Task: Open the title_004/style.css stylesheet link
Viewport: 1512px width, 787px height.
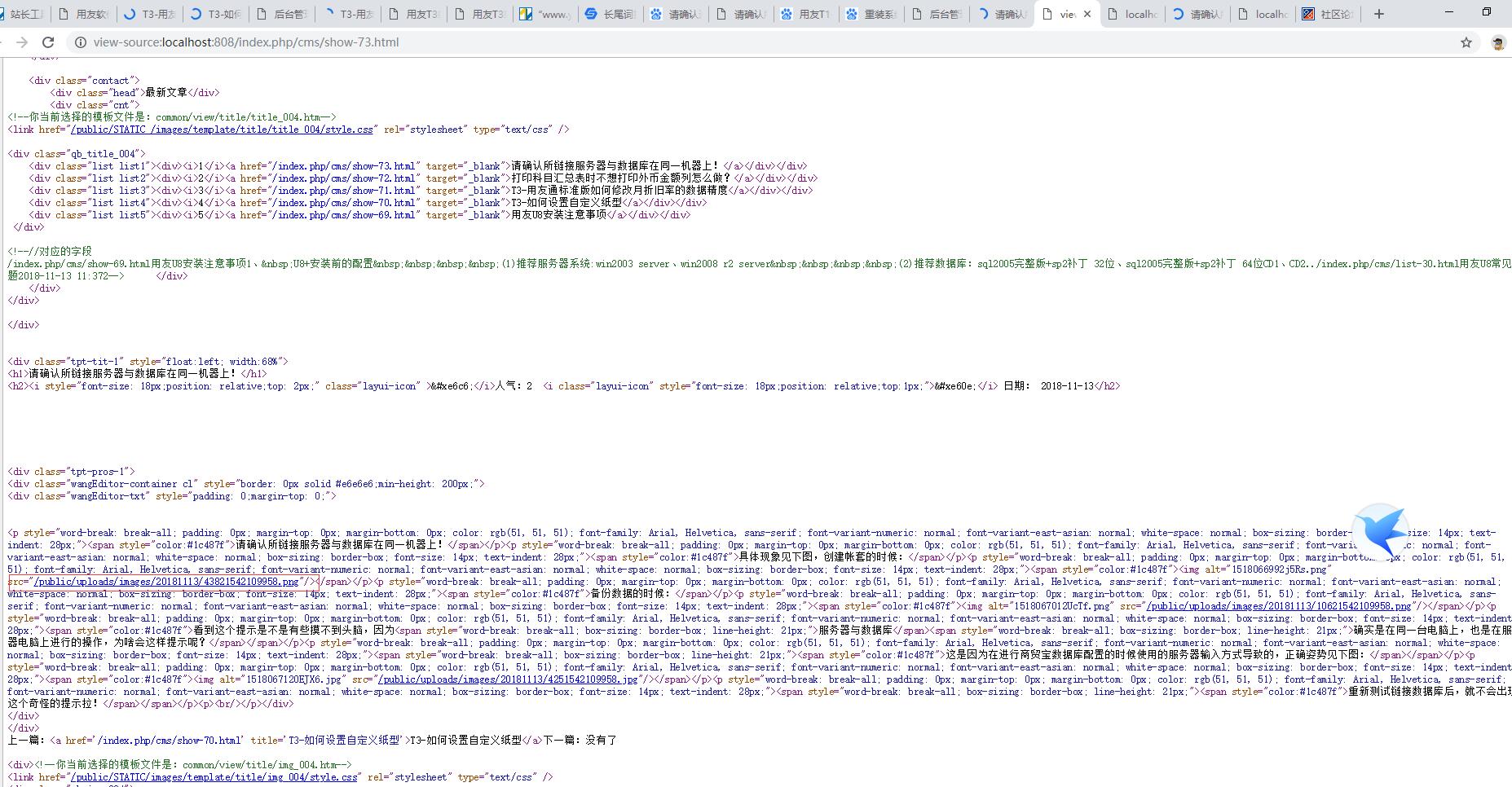Action: click(222, 130)
